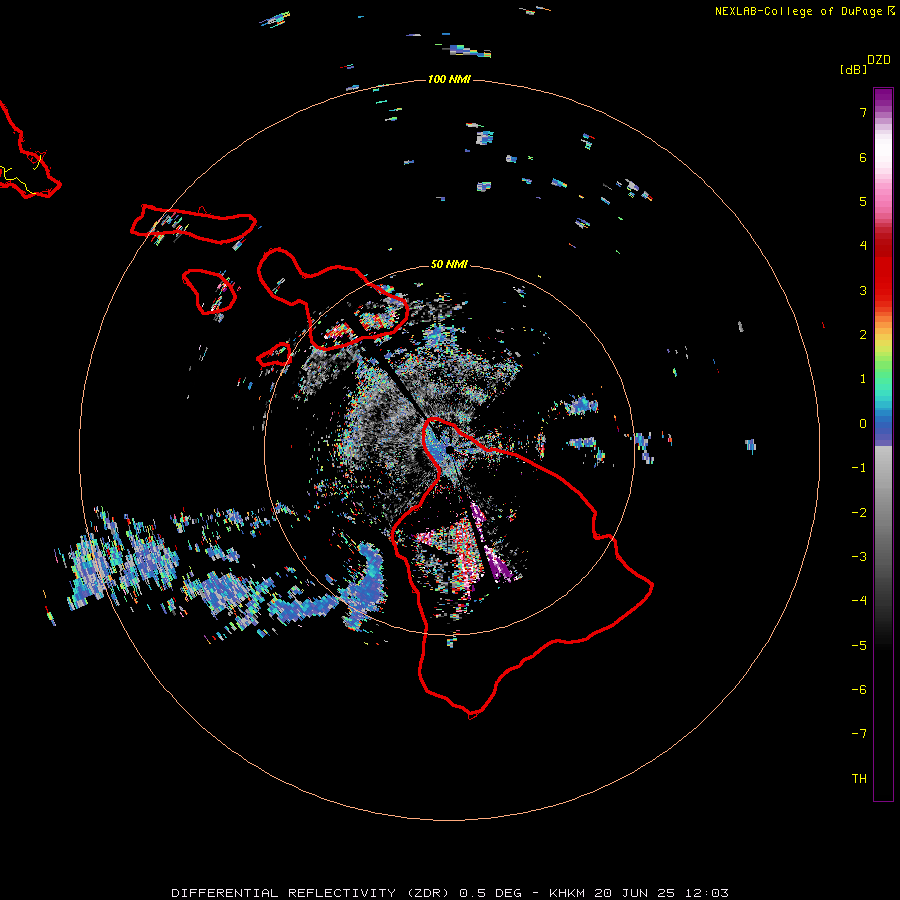Select the 3 value on the color scale

pos(863,290)
